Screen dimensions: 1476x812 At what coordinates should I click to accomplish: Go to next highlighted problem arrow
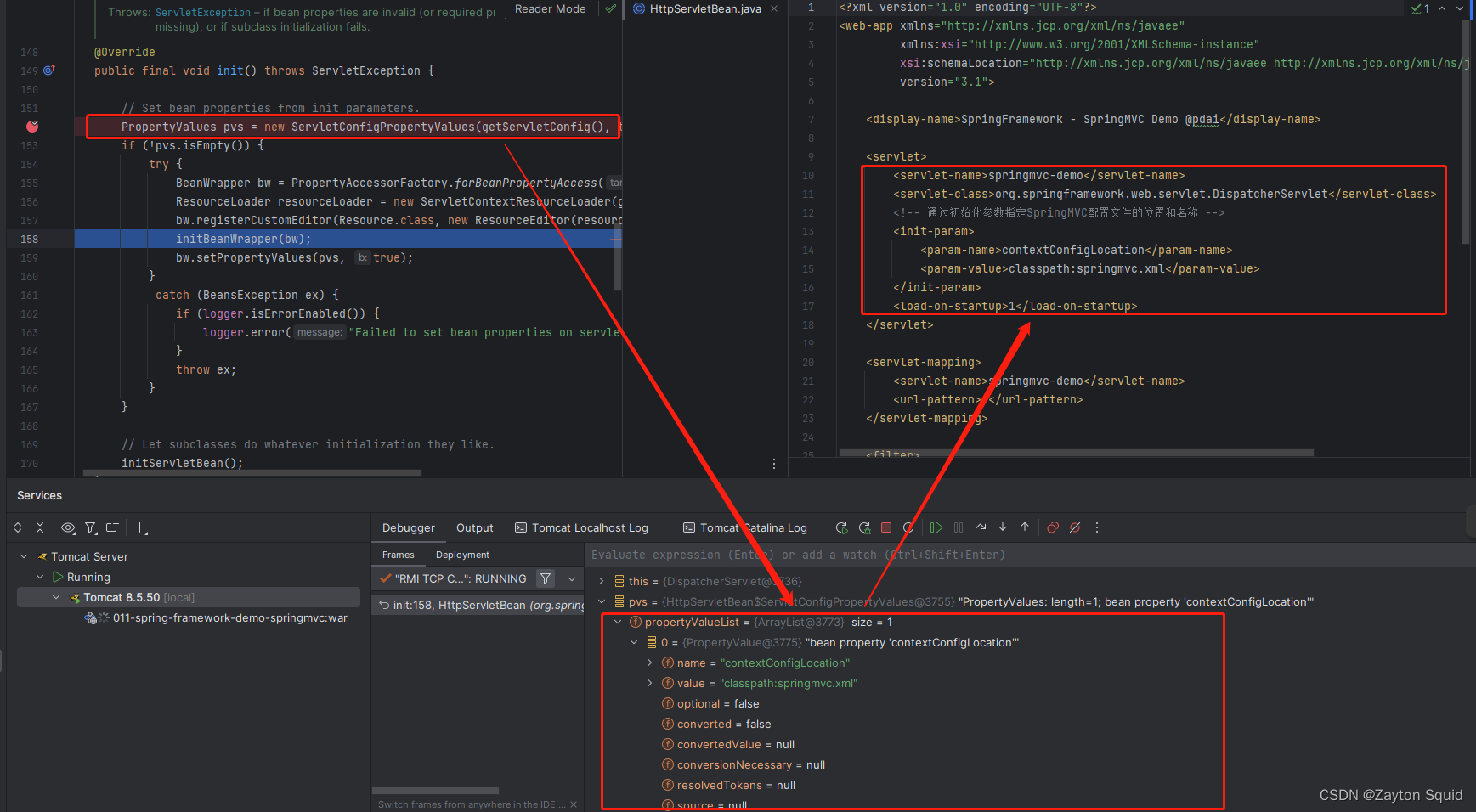coord(1460,8)
